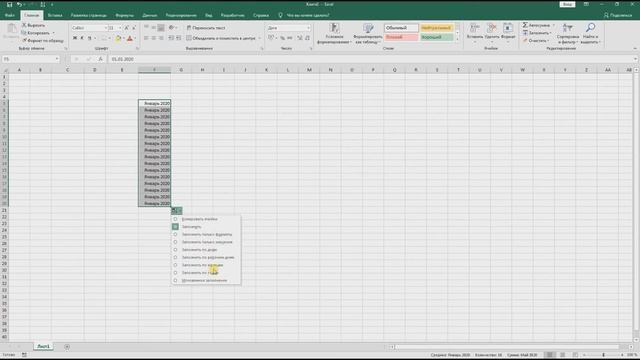Image resolution: width=640 pixels, height=360 pixels.
Task: Click the Delete cells (Удалить) icon
Action: (x=492, y=28)
